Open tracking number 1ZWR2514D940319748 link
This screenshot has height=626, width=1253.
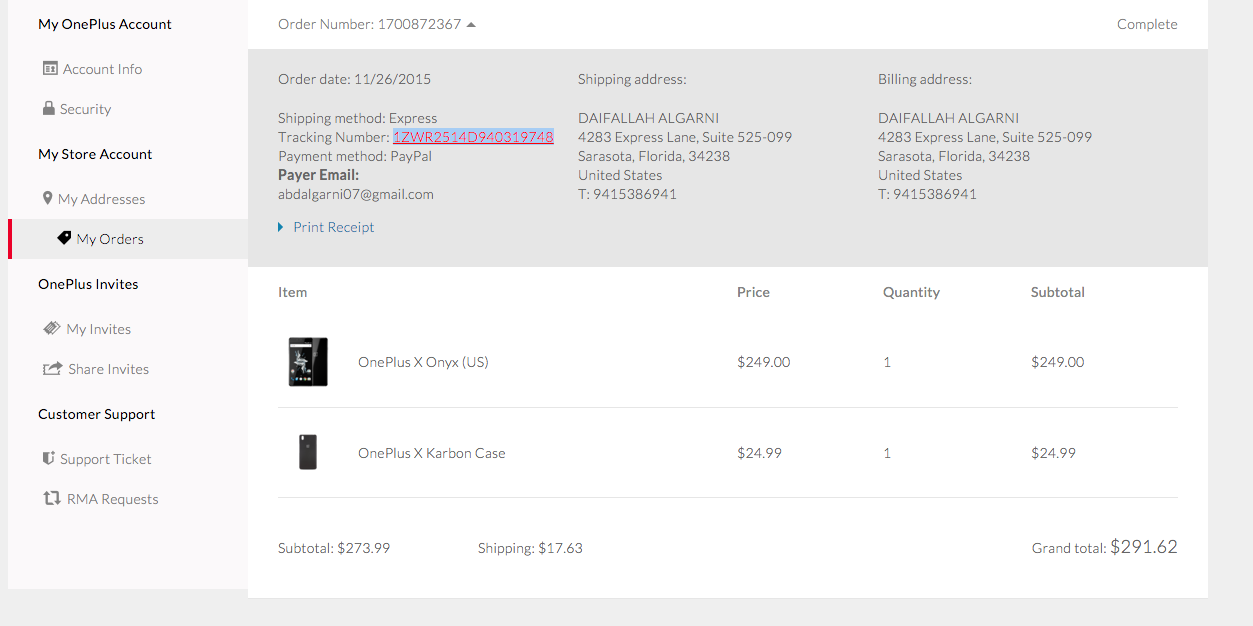click(x=473, y=137)
